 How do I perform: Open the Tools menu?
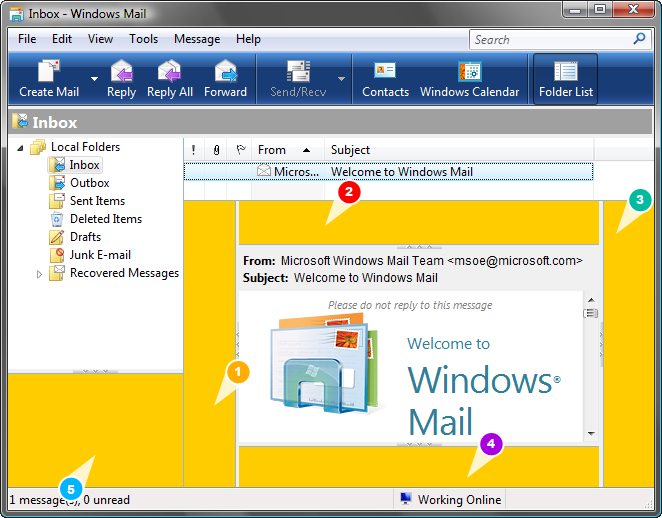(x=144, y=39)
